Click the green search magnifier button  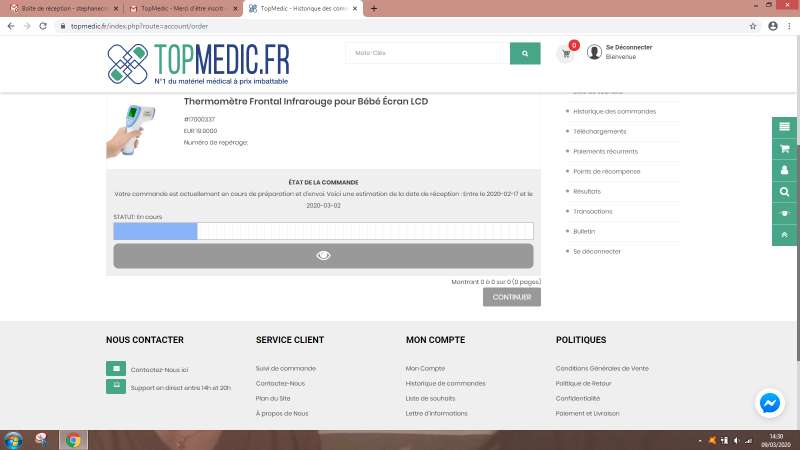[525, 53]
